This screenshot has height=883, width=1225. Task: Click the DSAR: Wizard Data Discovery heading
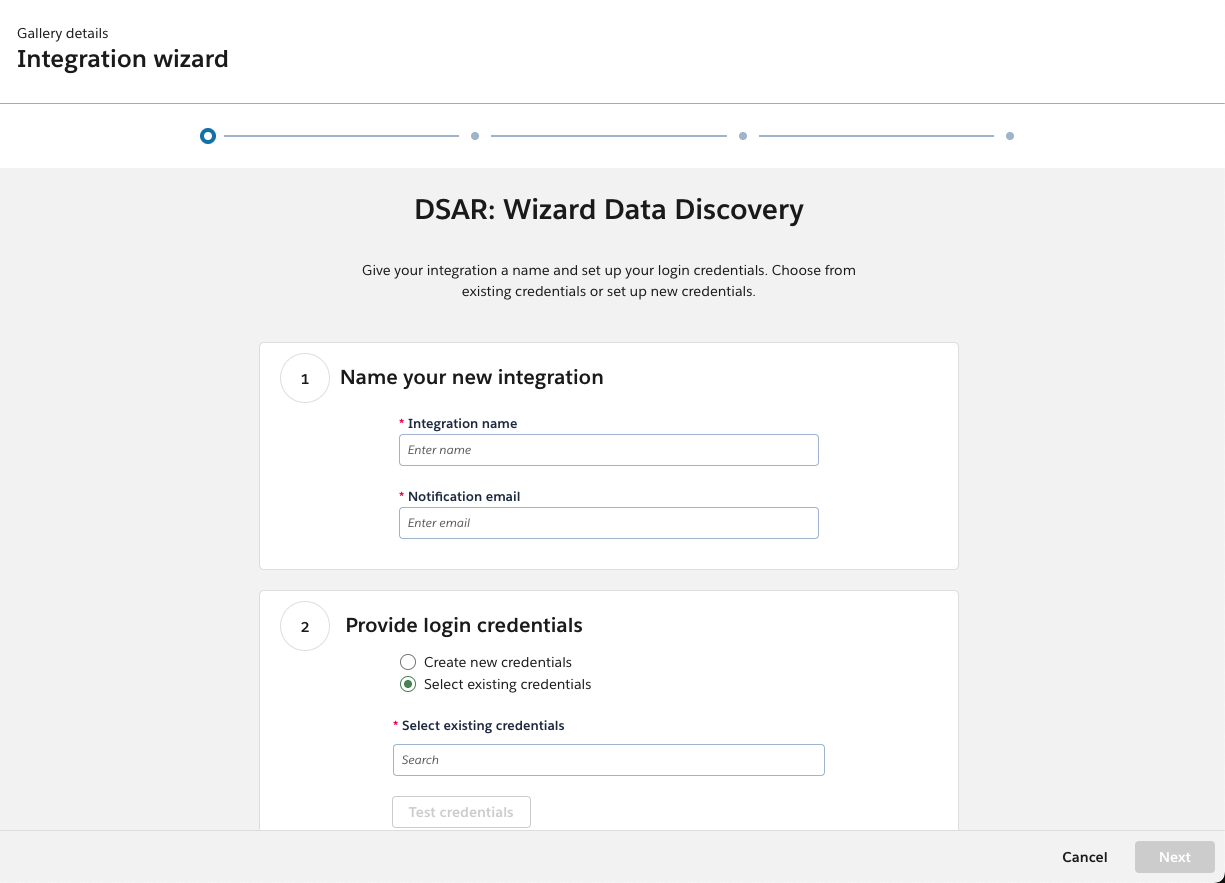tap(608, 210)
